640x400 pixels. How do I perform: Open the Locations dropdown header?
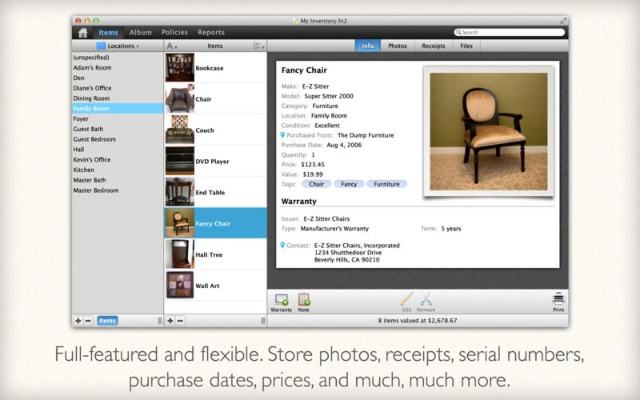117,46
